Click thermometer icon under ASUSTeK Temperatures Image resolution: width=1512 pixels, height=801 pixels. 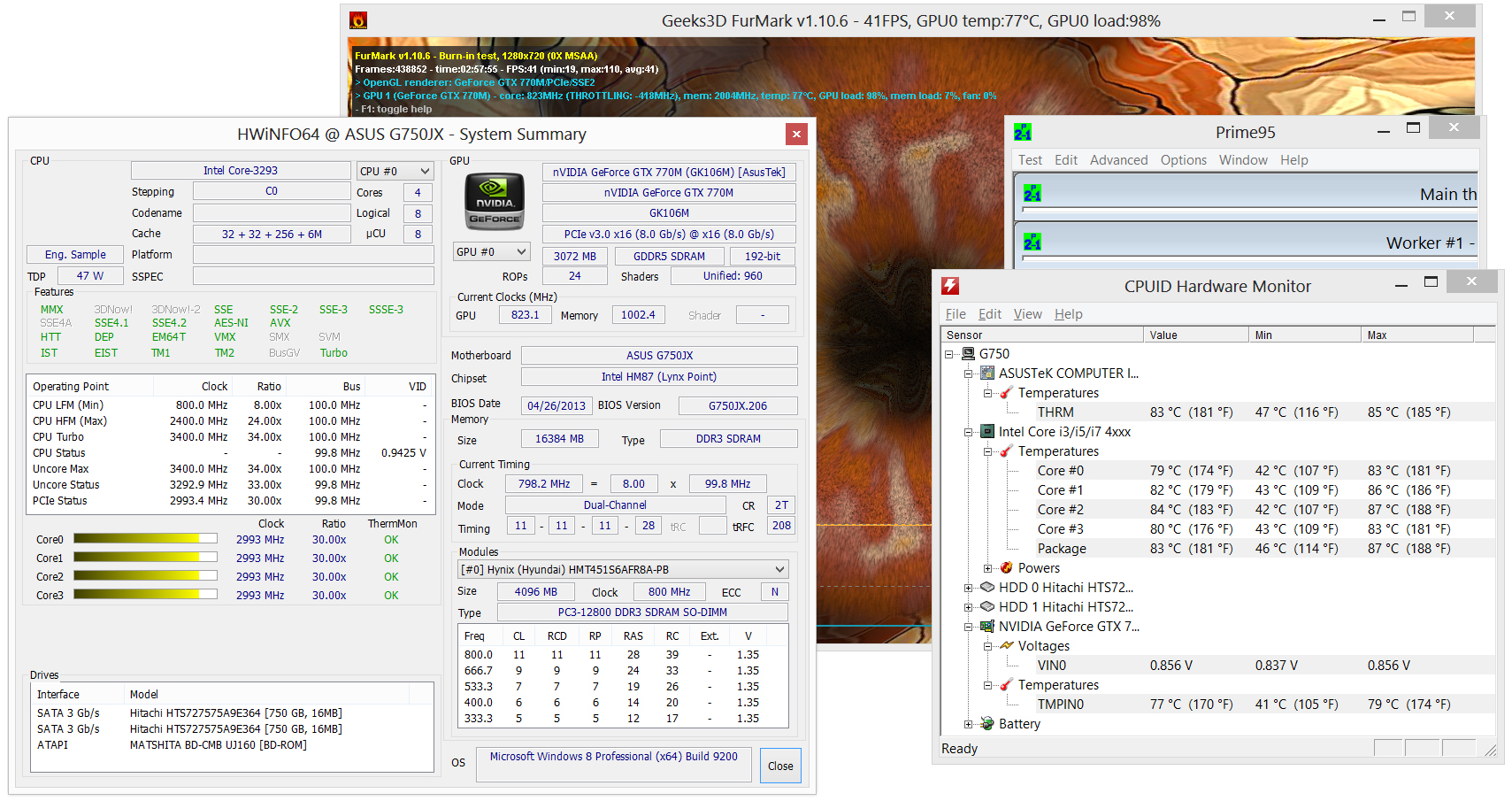pos(1007,392)
